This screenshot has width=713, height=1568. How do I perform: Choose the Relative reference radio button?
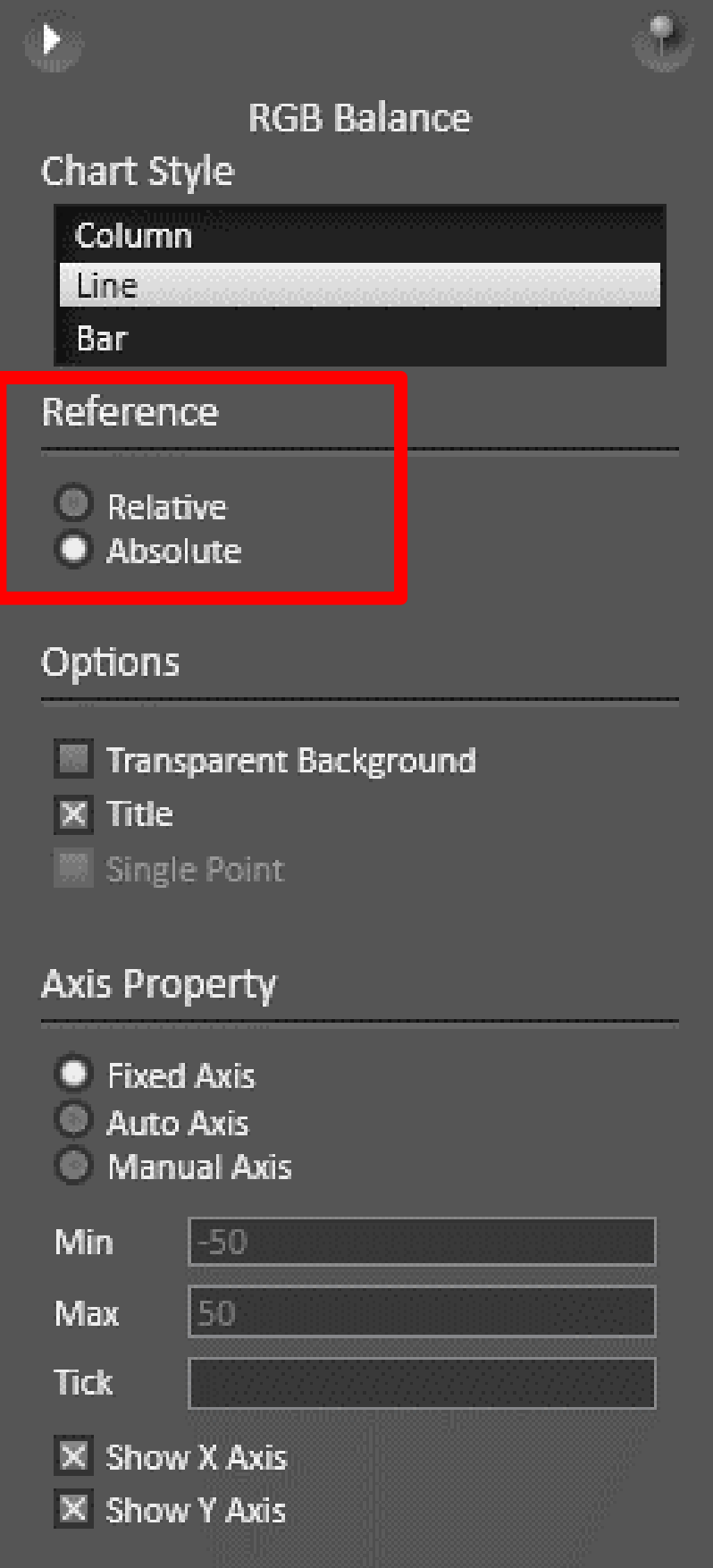(74, 502)
